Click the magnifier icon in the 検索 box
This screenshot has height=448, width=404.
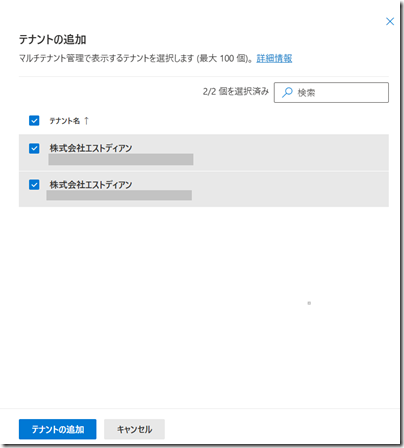(287, 92)
